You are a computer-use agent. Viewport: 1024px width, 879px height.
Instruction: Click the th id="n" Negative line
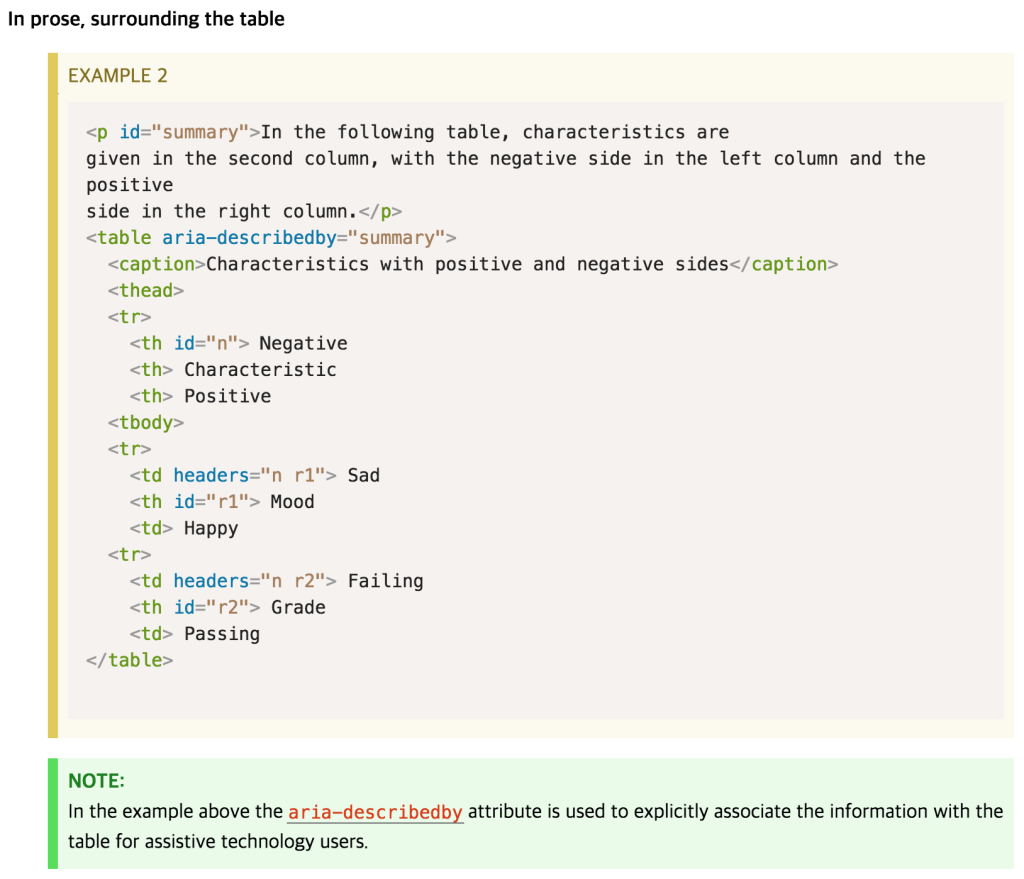(238, 343)
